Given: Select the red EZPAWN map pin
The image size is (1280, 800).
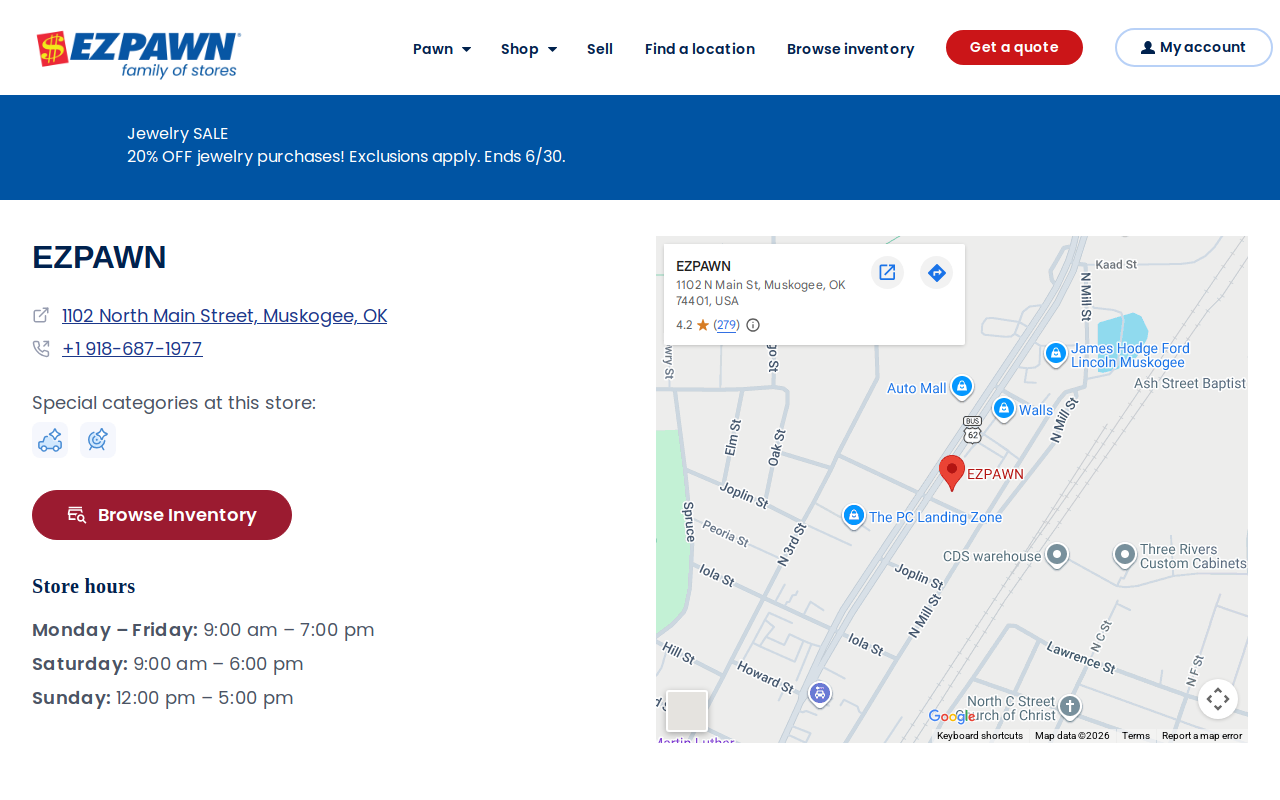Looking at the screenshot, I should coord(952,473).
